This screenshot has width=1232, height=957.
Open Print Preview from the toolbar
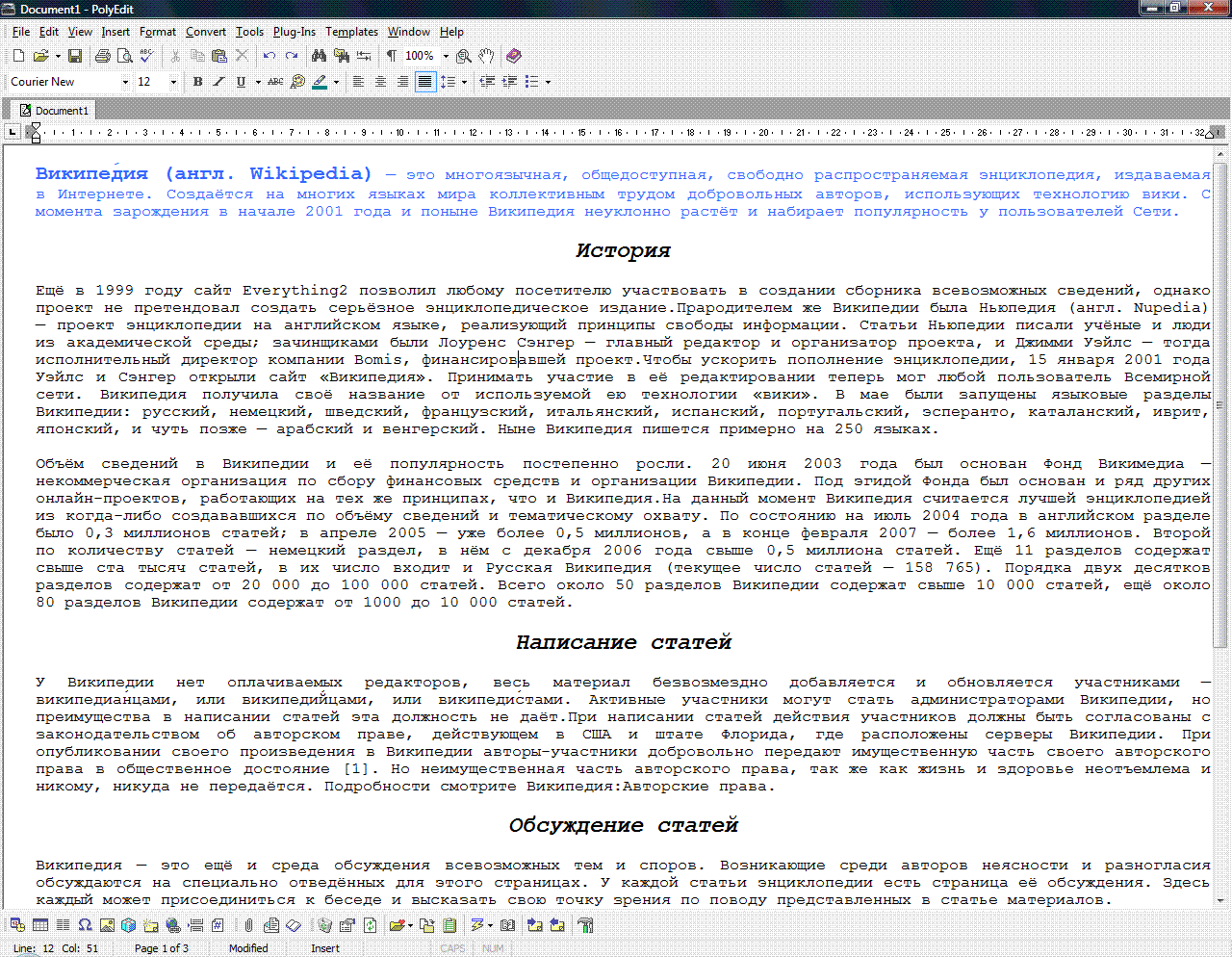click(x=124, y=56)
